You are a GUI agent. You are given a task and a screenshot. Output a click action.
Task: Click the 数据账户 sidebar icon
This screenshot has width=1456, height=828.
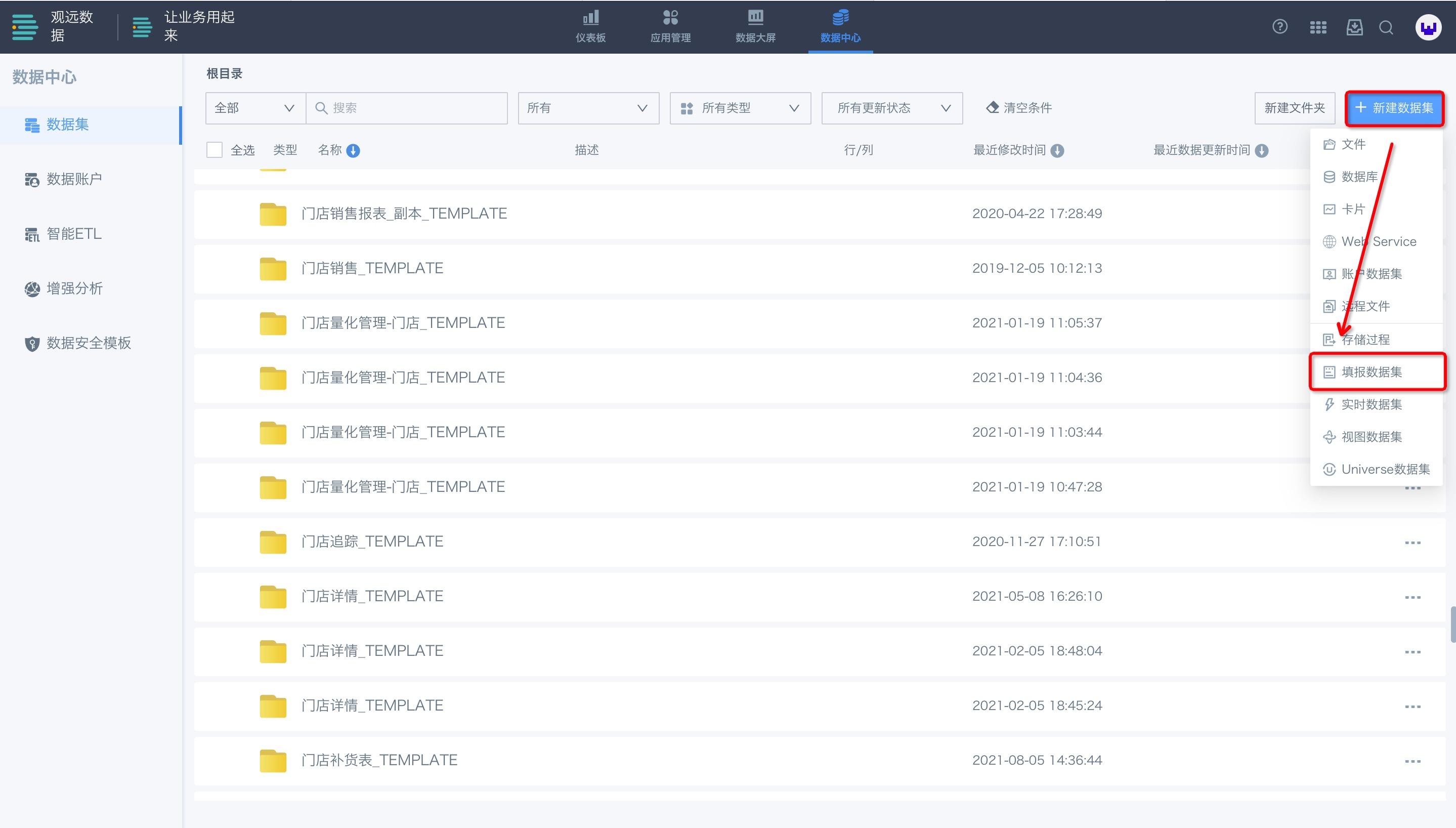coord(32,180)
